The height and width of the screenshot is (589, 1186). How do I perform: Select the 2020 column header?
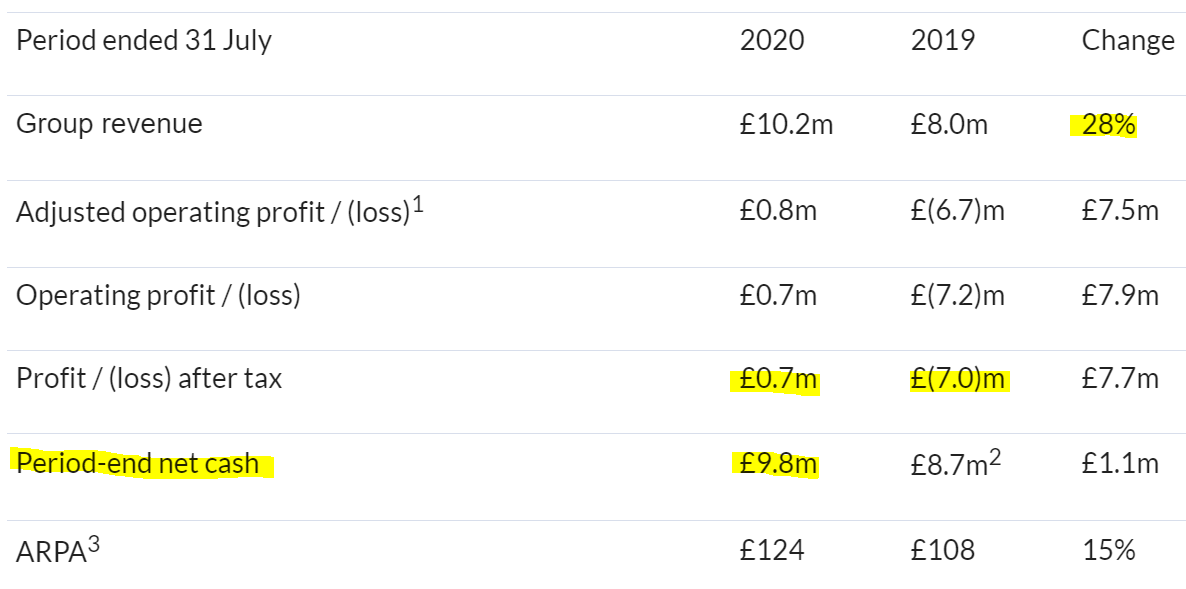coord(772,40)
